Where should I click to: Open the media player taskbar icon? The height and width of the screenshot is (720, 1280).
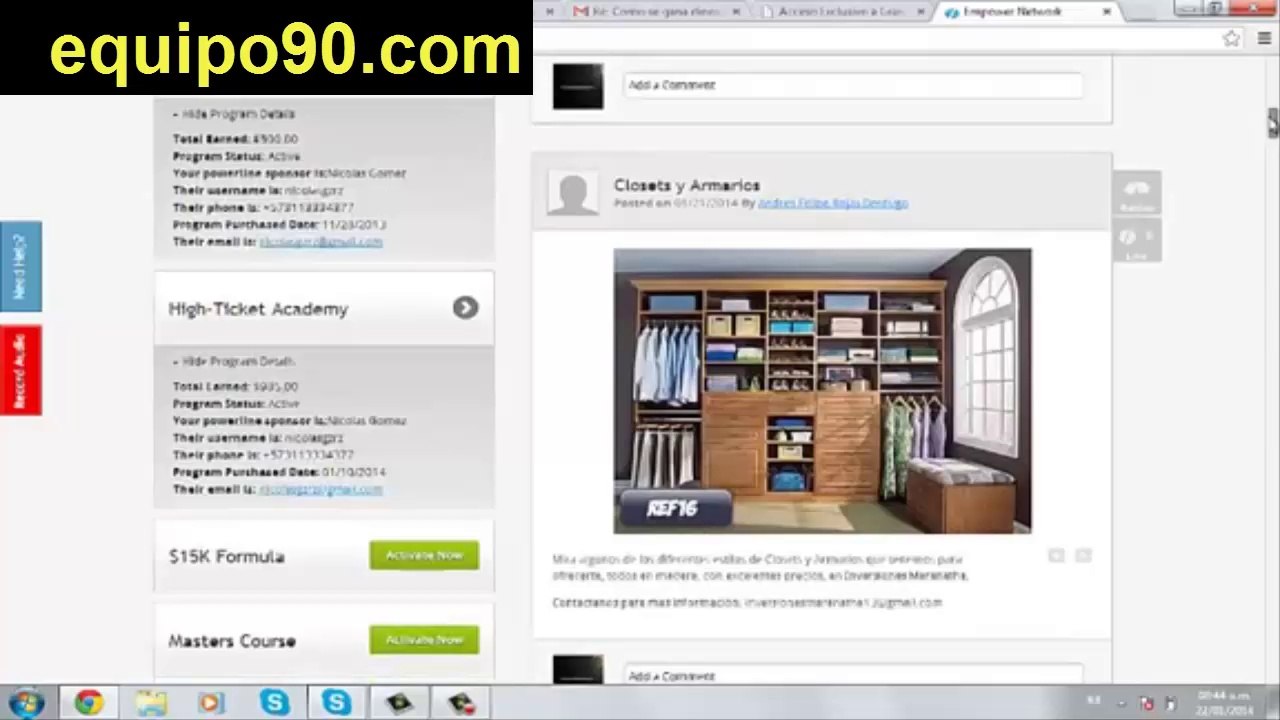coord(211,703)
